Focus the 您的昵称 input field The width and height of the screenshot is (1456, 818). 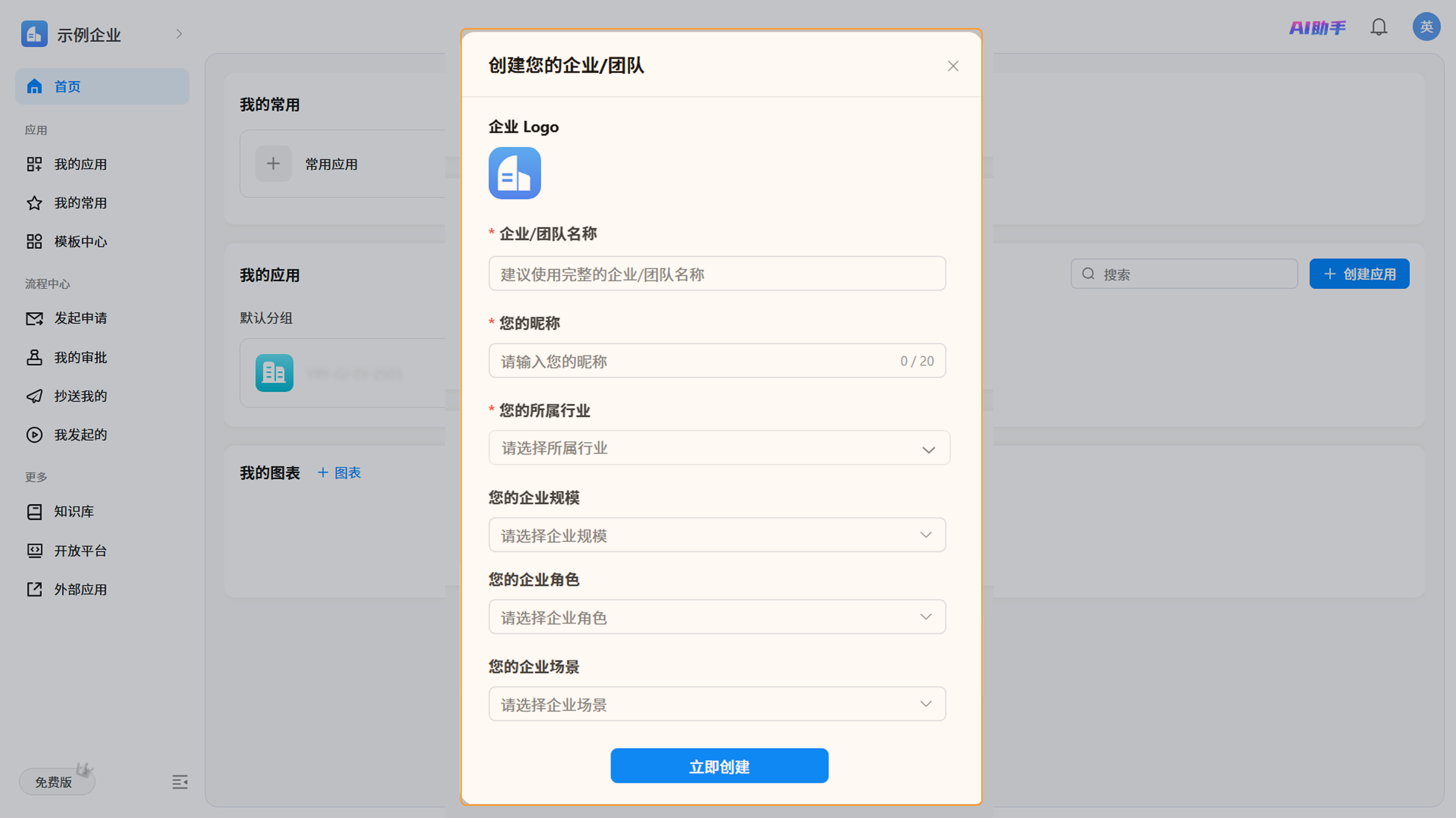(717, 361)
